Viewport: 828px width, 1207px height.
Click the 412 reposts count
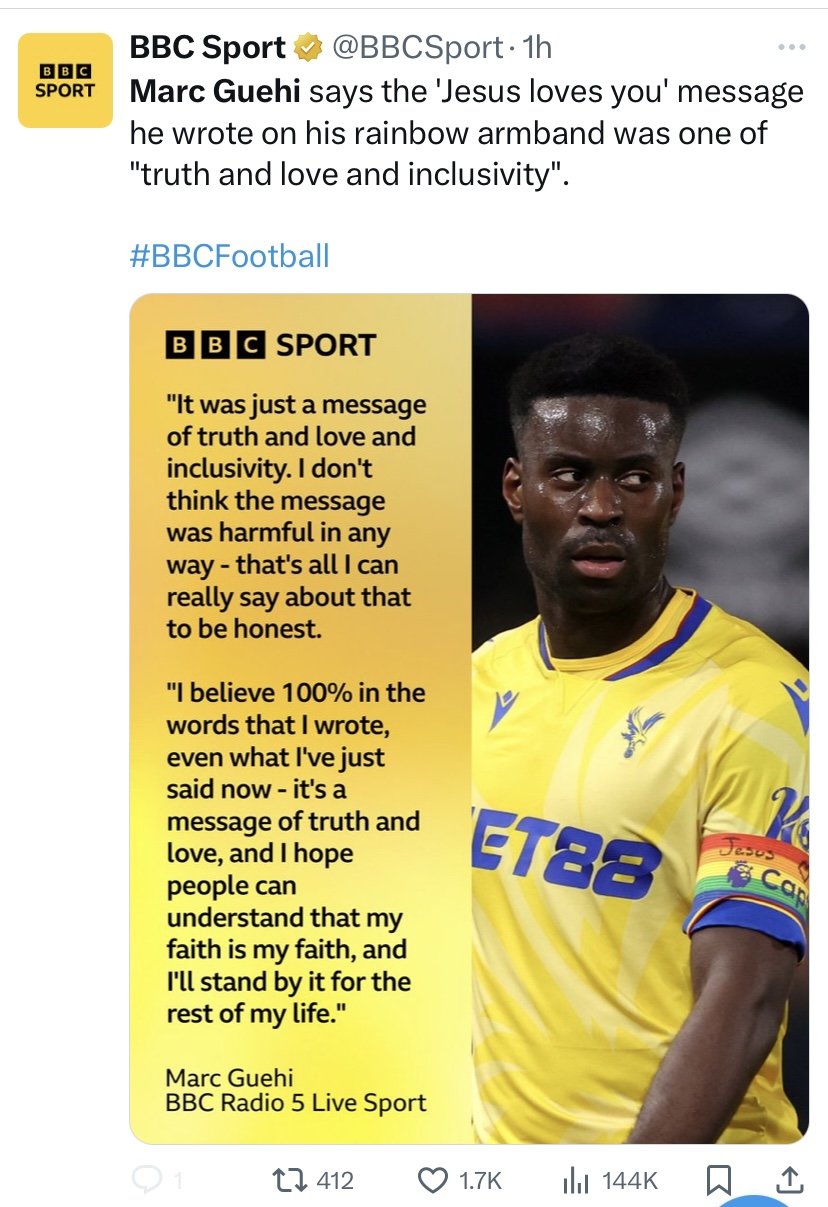335,1181
